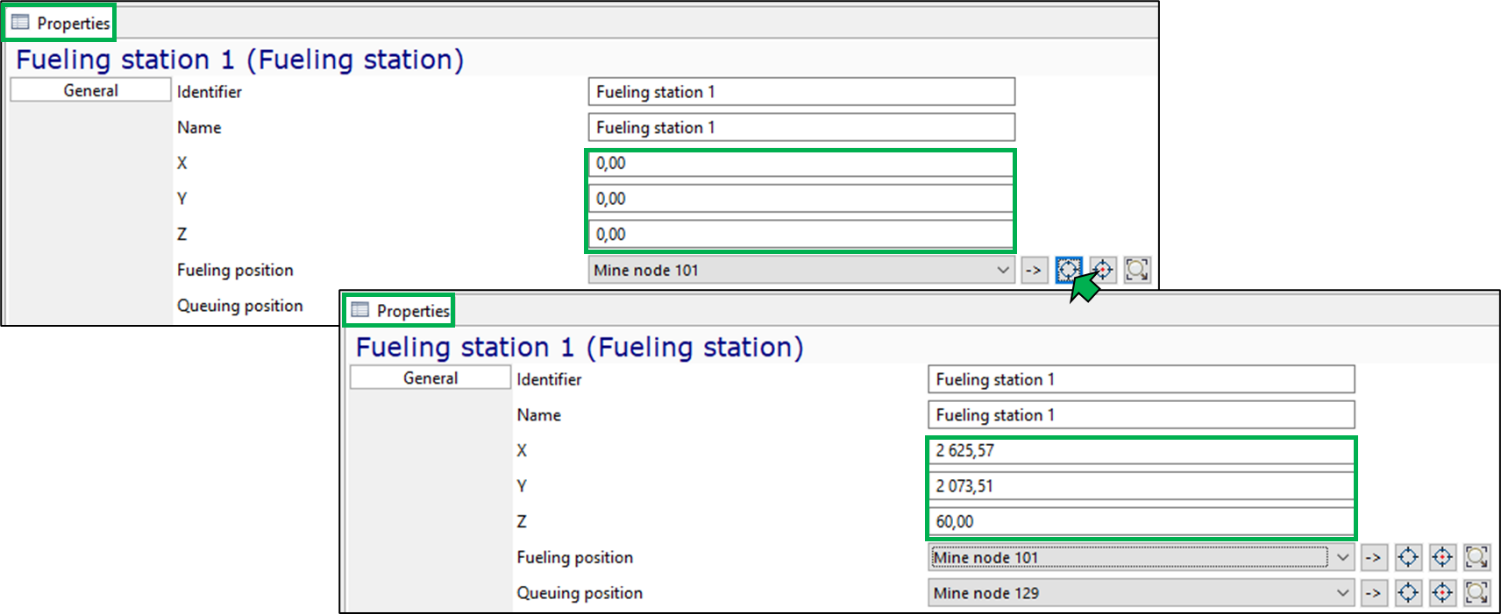This screenshot has height=614, width=1501.
Task: Click the 'Queuing position' label in the back window
Action: pyautogui.click(x=240, y=306)
